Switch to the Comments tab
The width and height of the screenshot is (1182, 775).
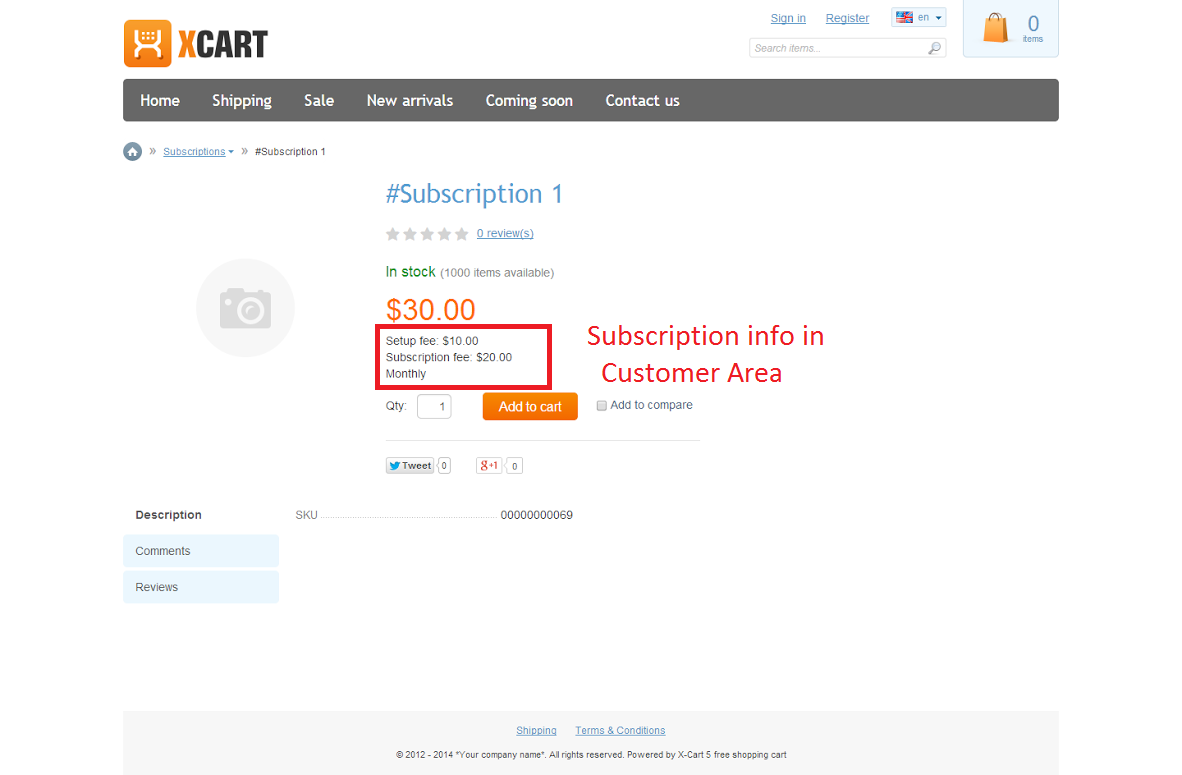[201, 551]
